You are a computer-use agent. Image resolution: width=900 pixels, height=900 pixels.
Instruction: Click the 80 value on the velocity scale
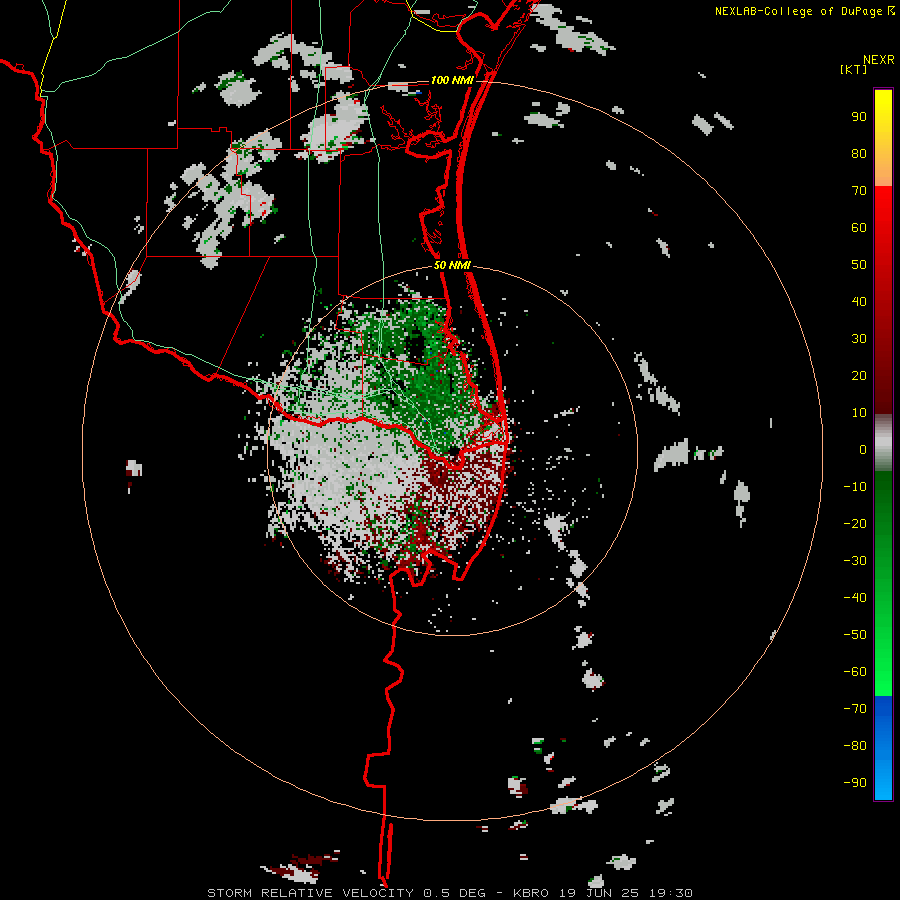click(x=859, y=153)
